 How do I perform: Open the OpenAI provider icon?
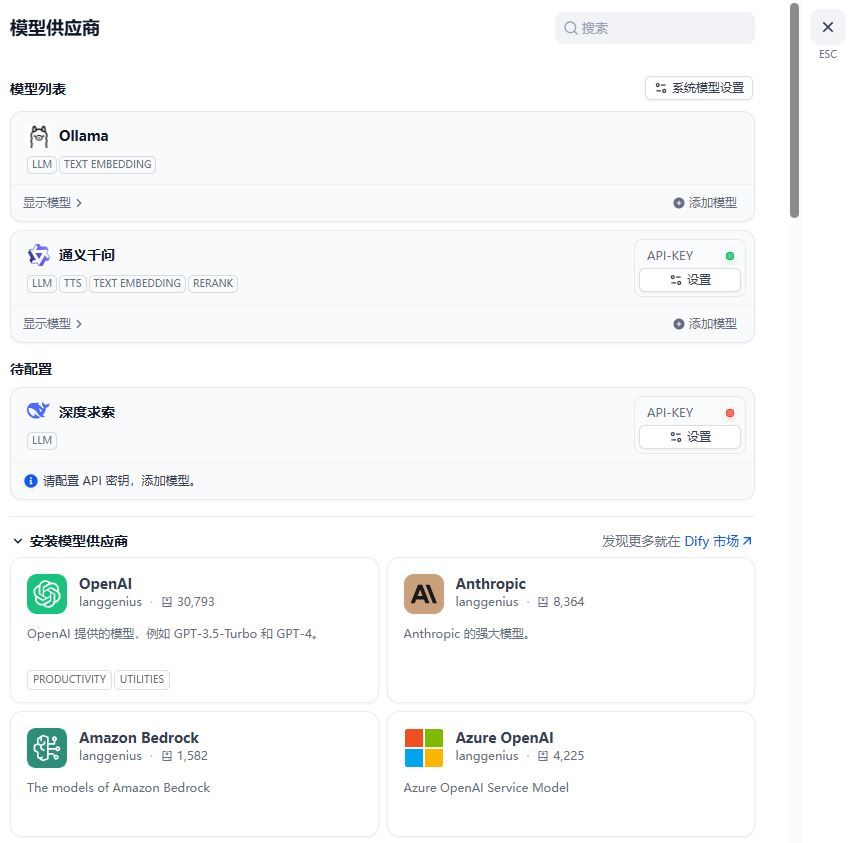[47, 594]
